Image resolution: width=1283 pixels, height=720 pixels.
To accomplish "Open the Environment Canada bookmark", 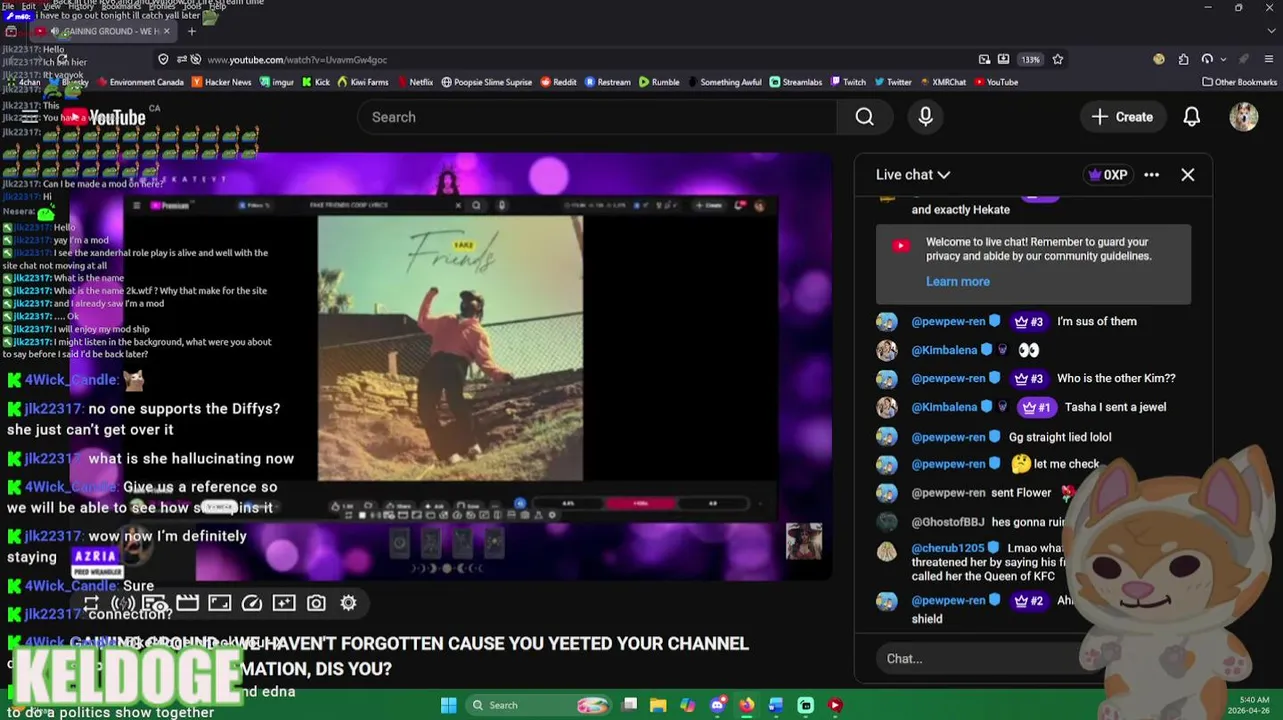I will 140,82.
